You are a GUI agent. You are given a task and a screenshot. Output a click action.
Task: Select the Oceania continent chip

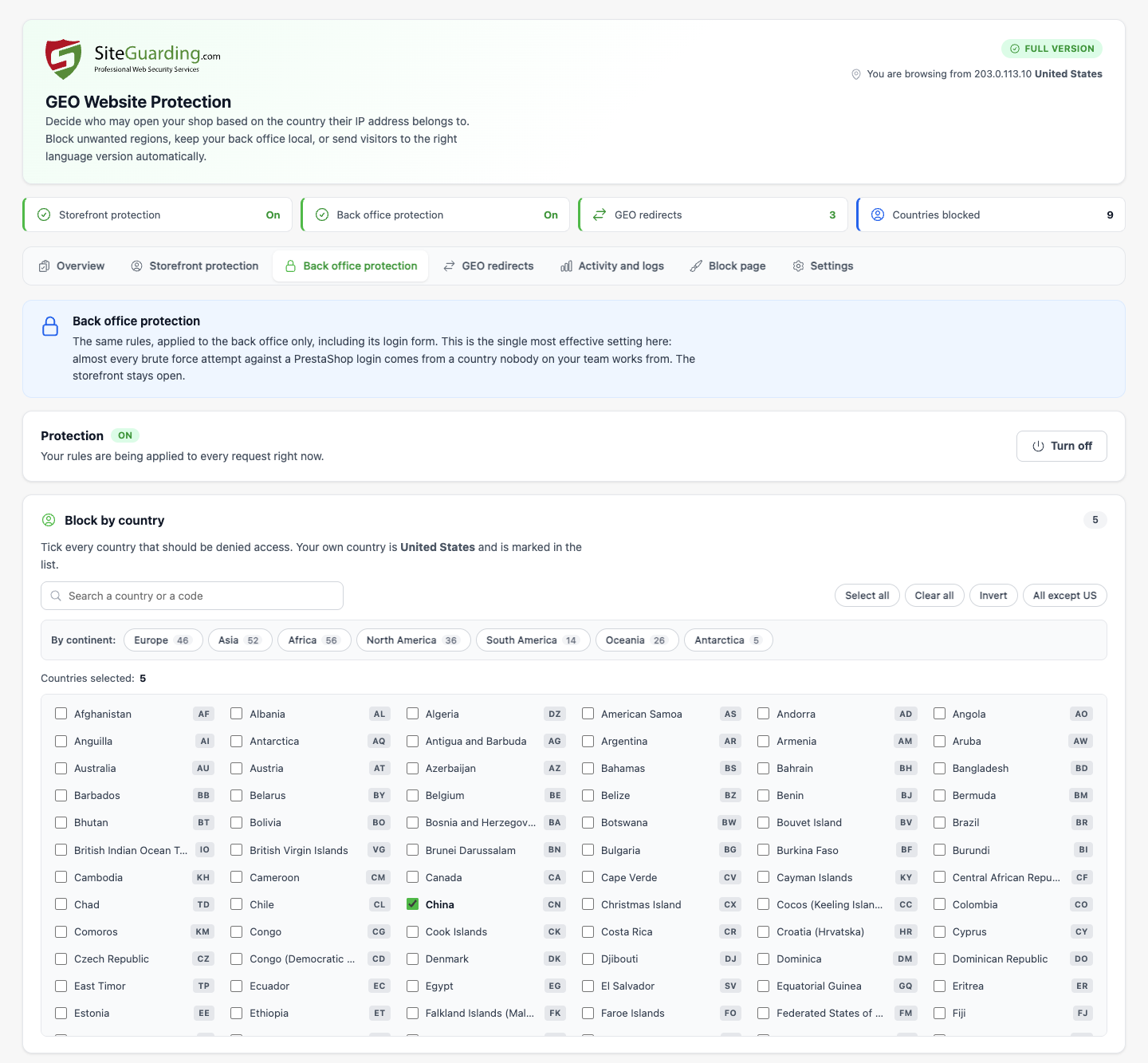click(637, 640)
